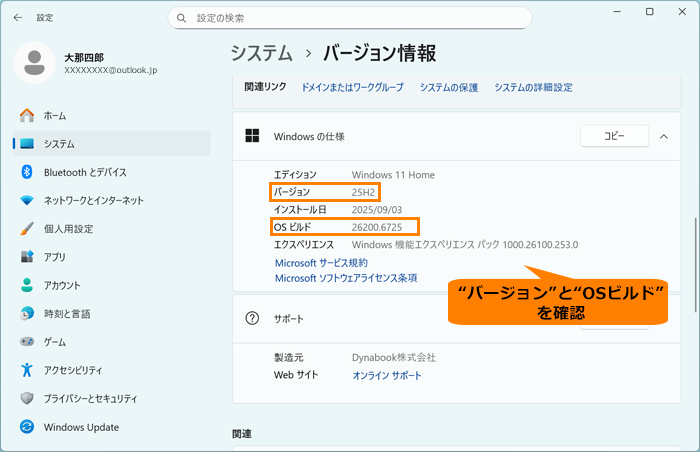
Task: Minimize the settings window
Action: [x=617, y=12]
